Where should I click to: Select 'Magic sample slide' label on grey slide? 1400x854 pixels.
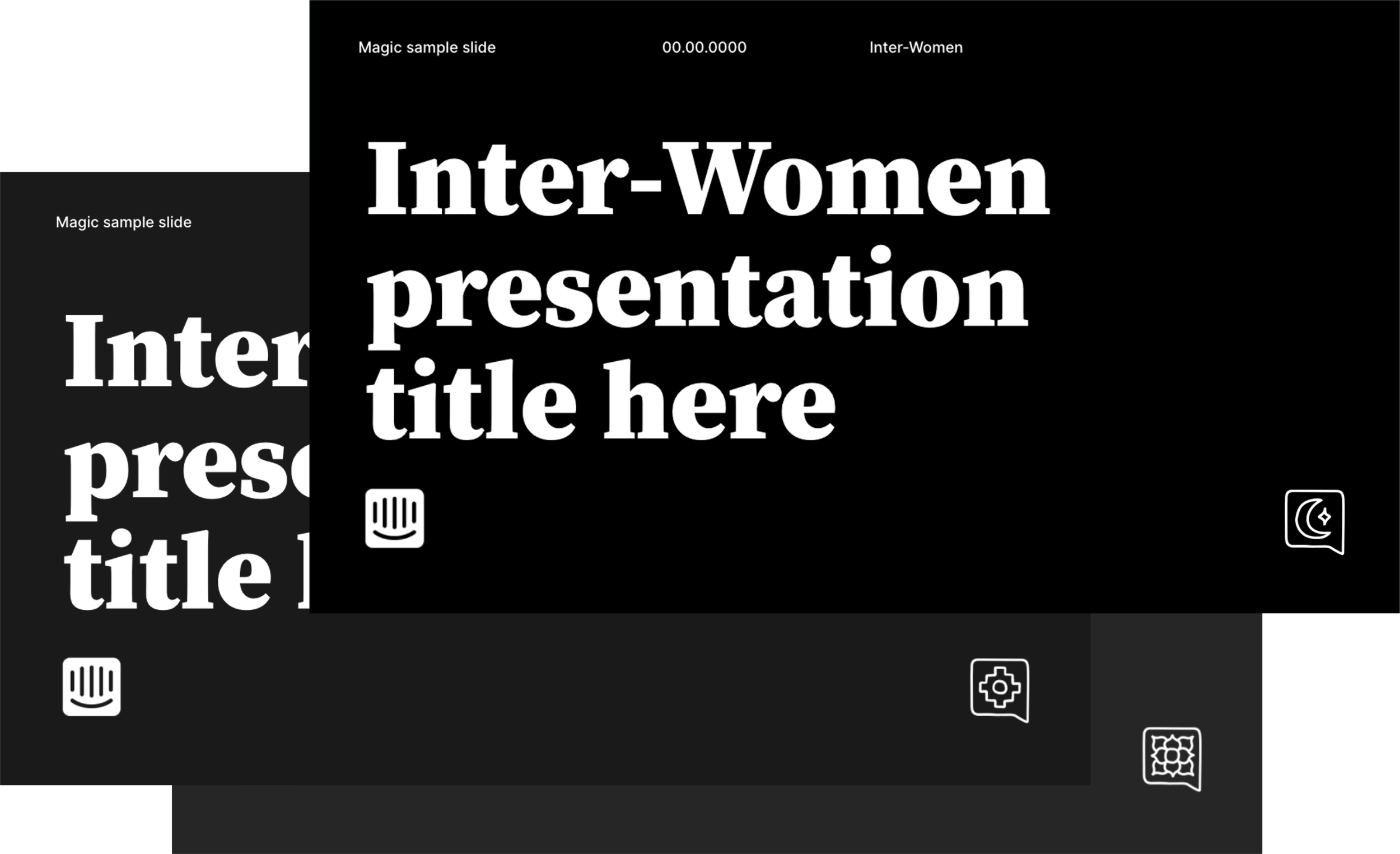[x=123, y=222]
